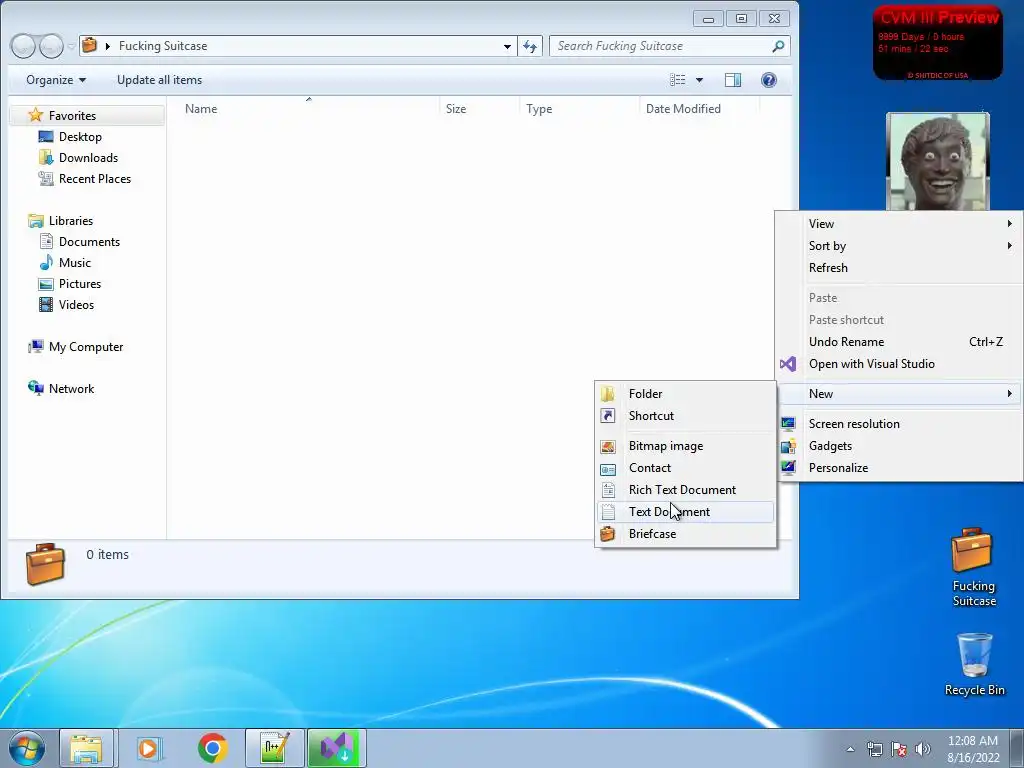This screenshot has height=768, width=1024.
Task: Toggle the preview pane button
Action: (x=733, y=80)
